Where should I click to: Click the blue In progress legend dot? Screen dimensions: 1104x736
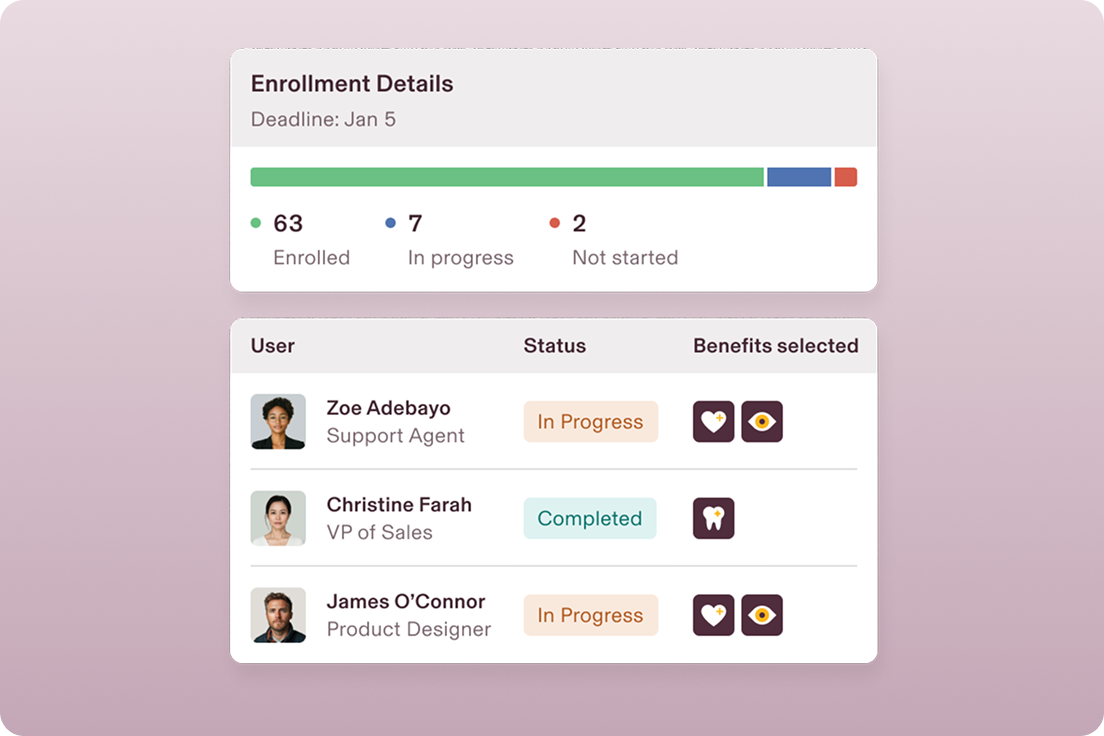click(x=392, y=223)
